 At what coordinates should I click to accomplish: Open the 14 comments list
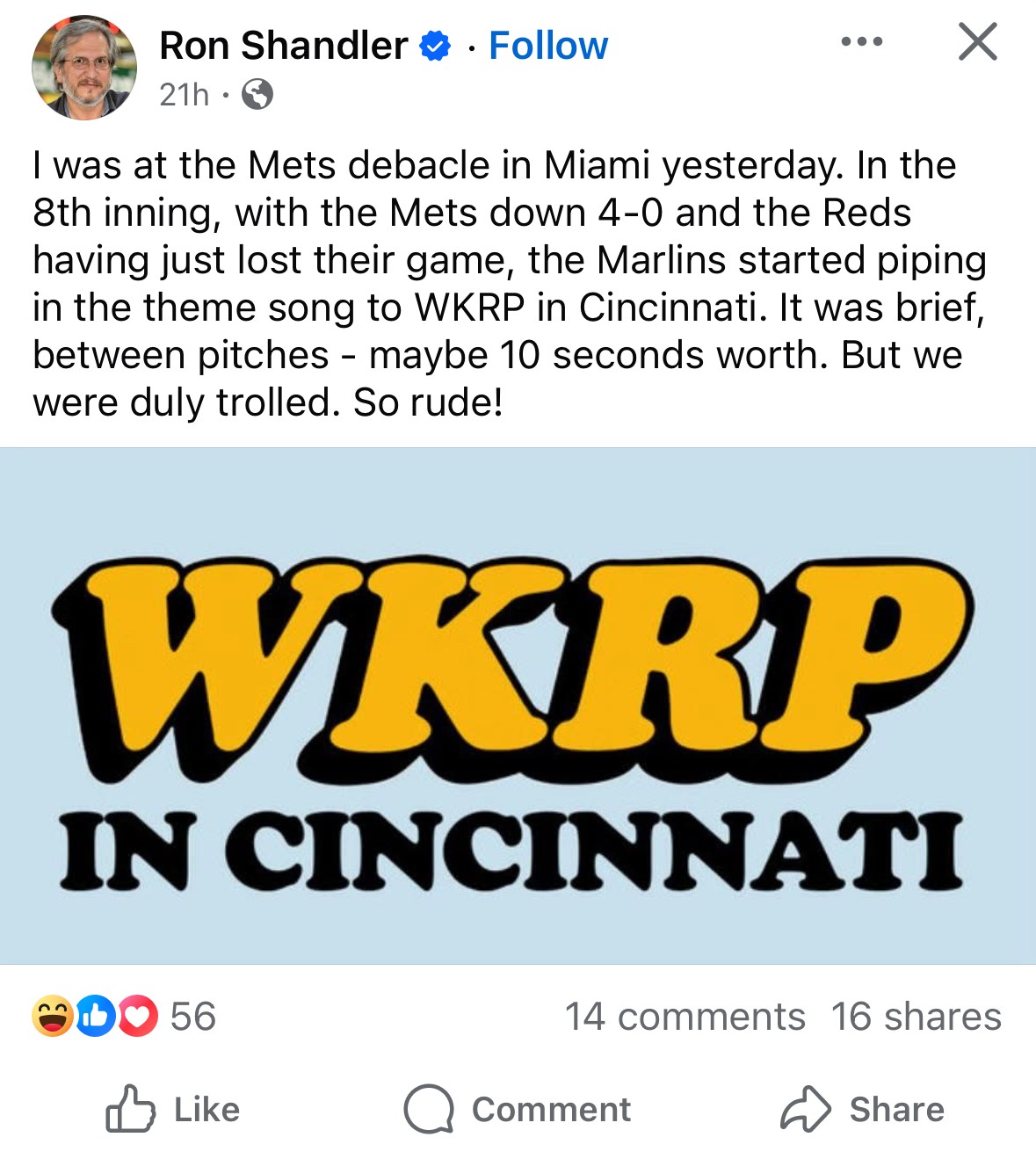(x=685, y=1017)
